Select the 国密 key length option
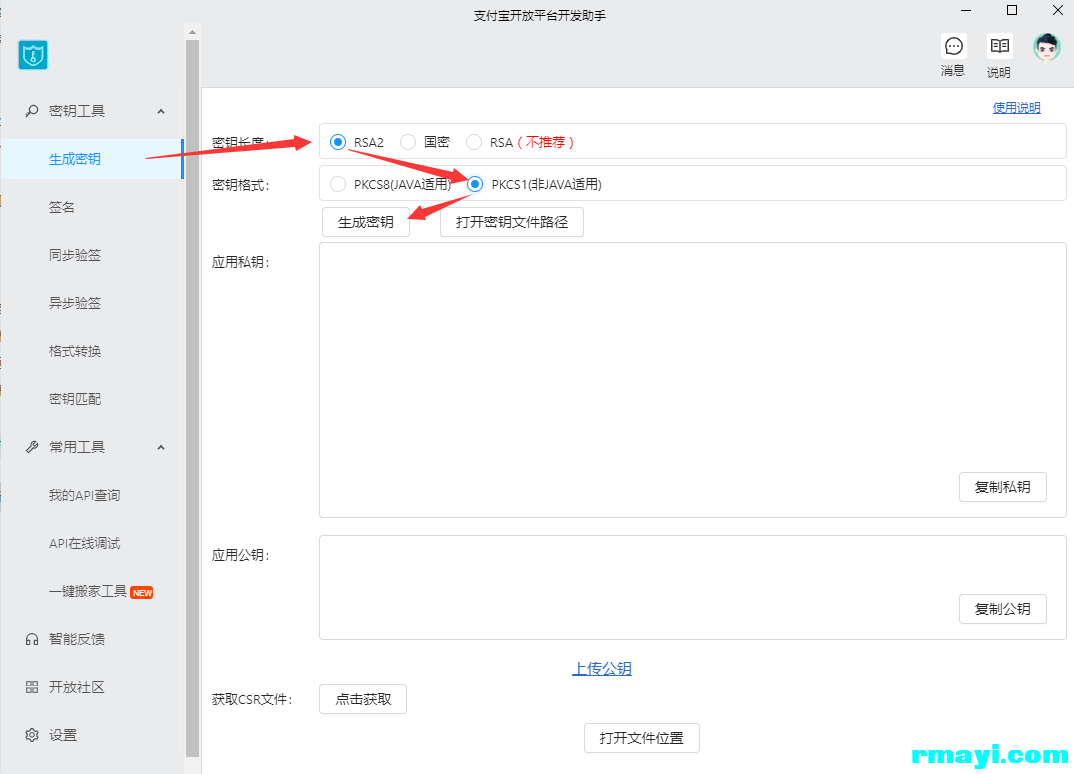Image resolution: width=1074 pixels, height=774 pixels. click(x=408, y=142)
